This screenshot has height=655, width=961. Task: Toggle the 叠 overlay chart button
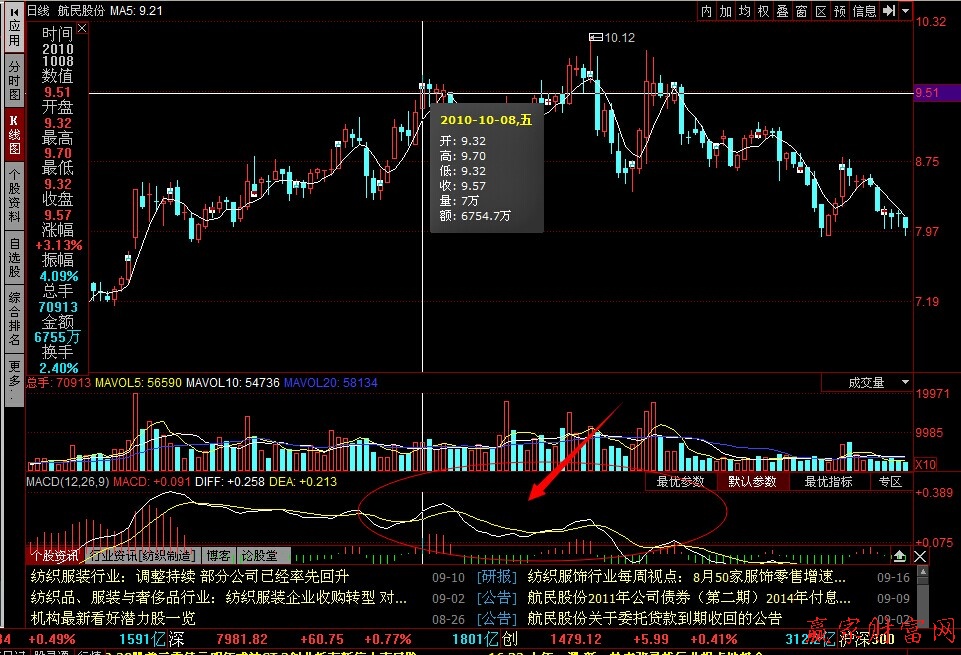pos(783,11)
